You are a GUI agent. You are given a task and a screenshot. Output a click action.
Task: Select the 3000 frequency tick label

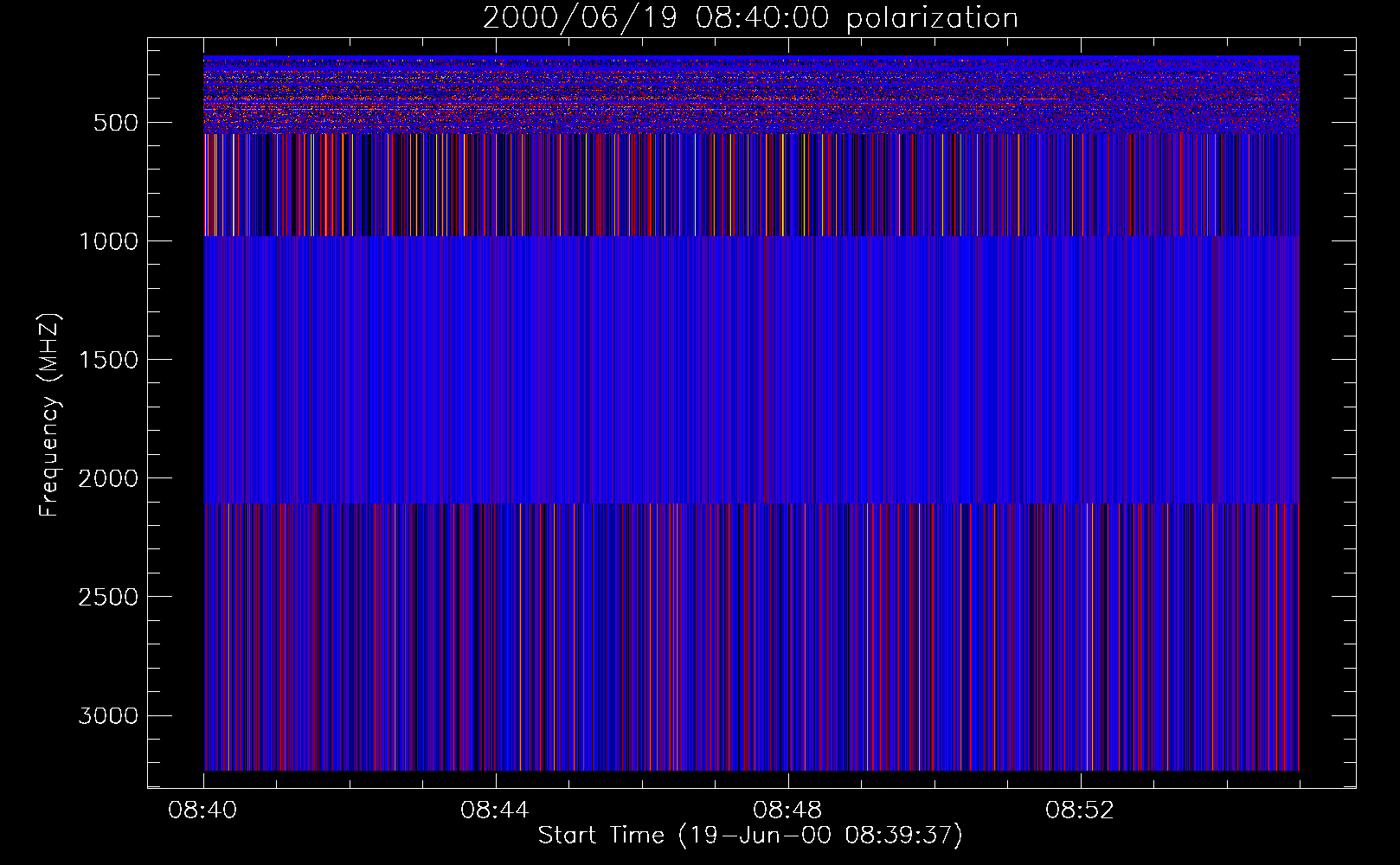[x=108, y=716]
